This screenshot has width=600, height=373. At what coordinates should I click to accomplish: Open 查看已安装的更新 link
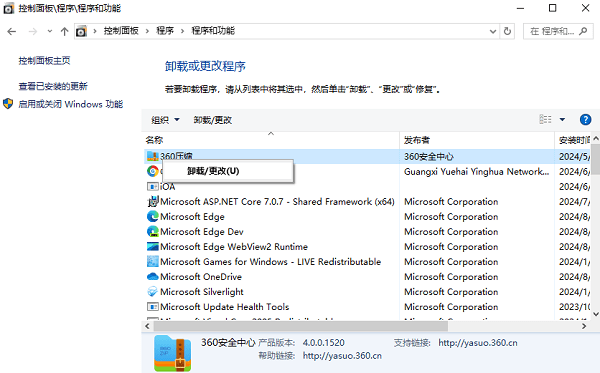point(53,86)
